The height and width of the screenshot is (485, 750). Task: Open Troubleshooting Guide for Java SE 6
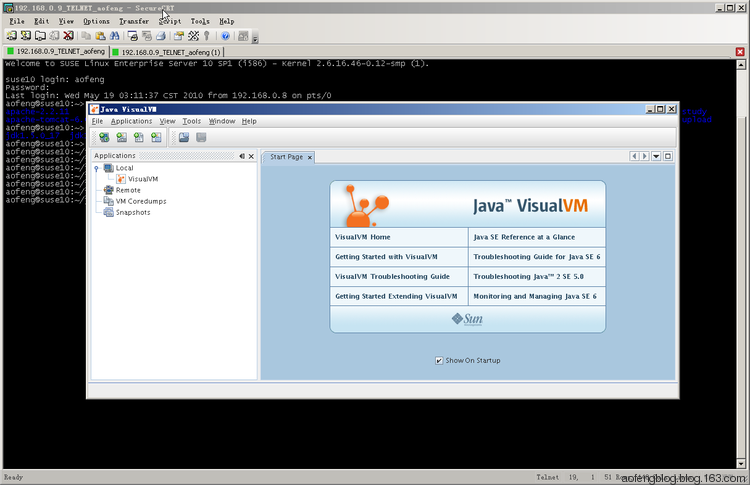(x=537, y=257)
